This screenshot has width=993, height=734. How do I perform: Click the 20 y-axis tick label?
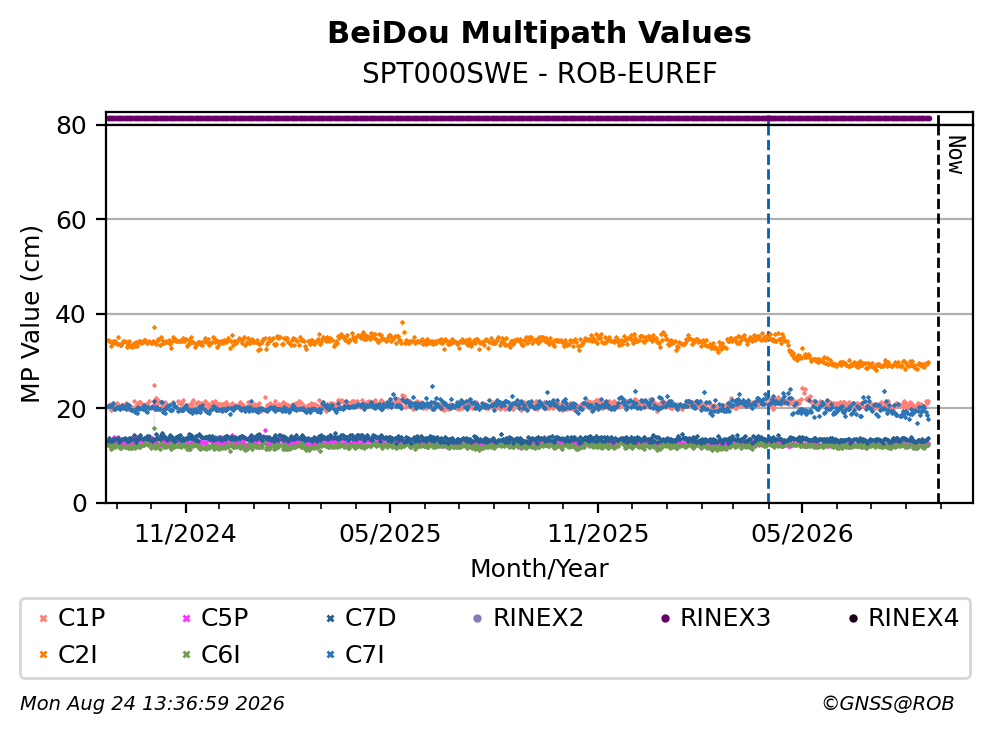point(72,408)
